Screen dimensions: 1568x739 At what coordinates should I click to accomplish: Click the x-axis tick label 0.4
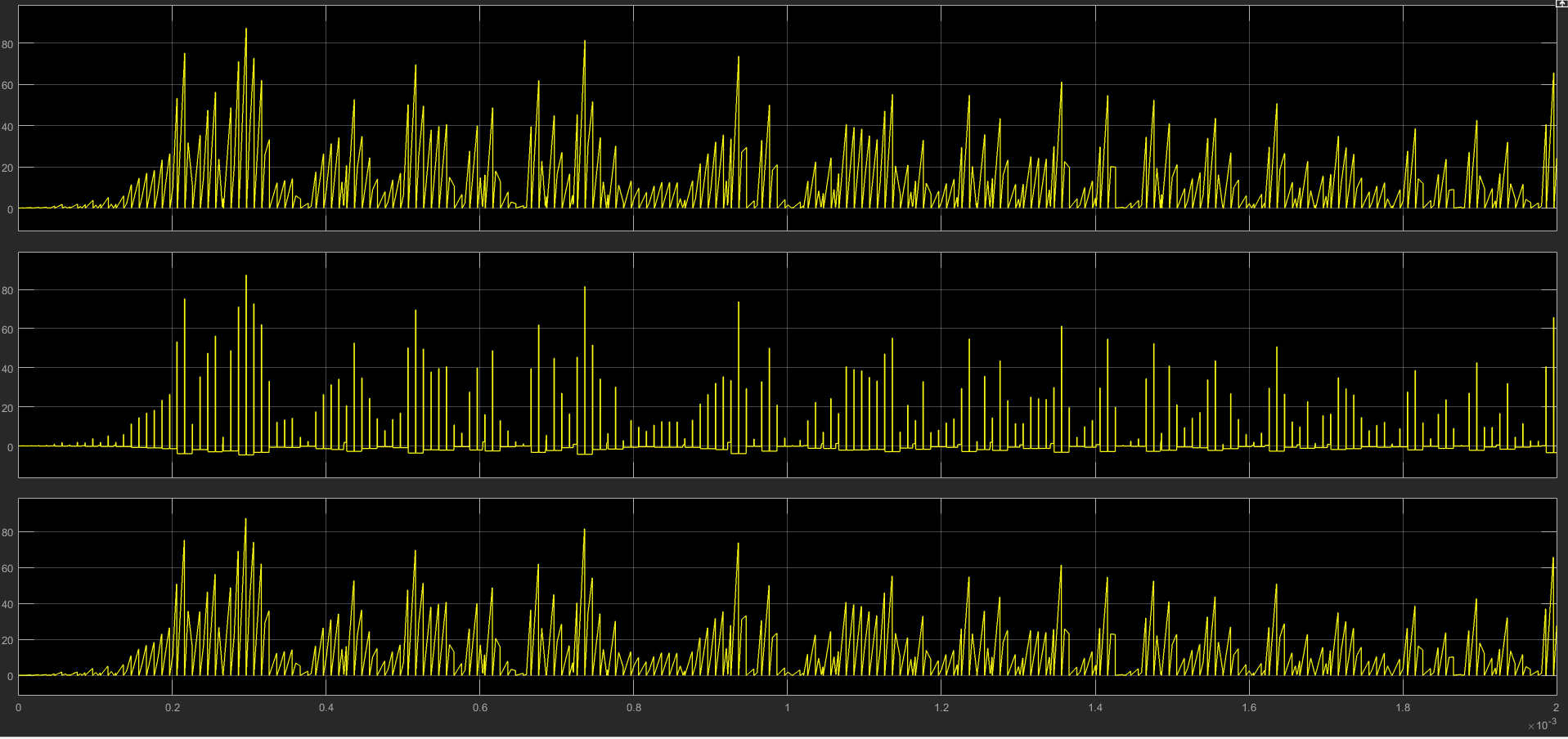(x=326, y=707)
